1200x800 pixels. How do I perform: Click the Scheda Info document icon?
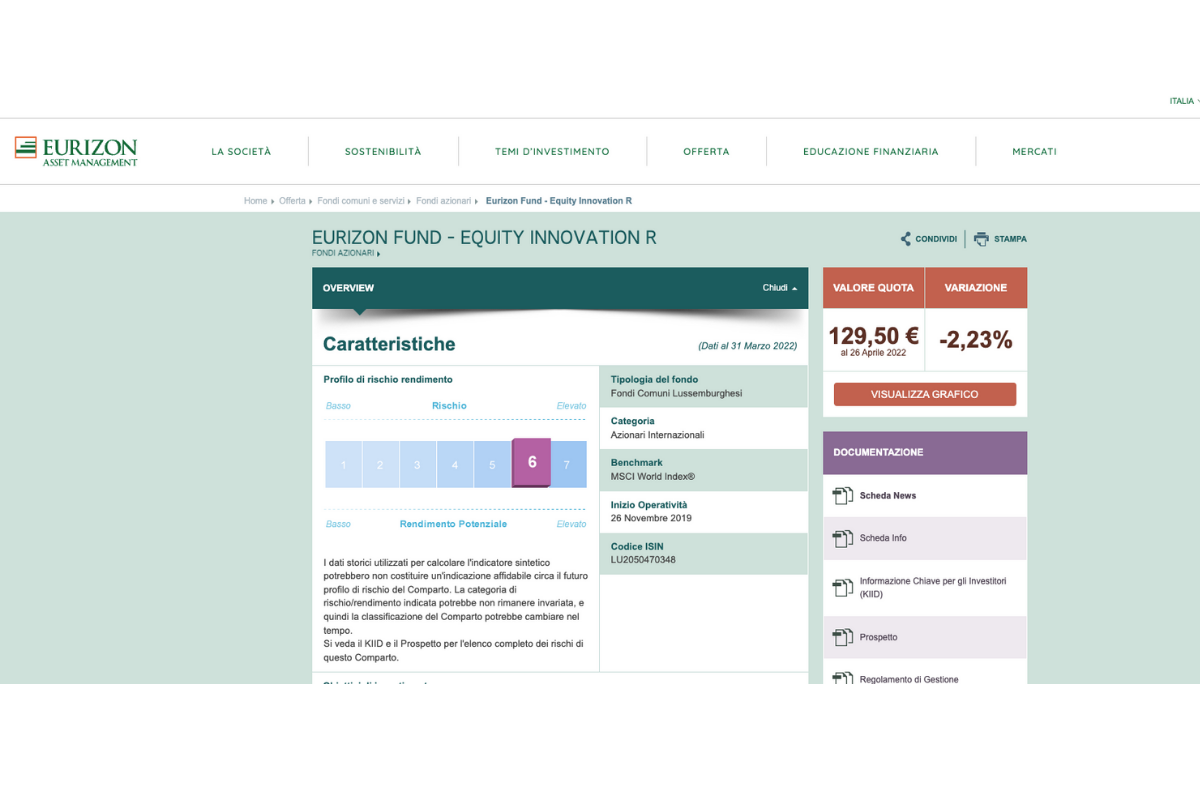pyautogui.click(x=842, y=538)
